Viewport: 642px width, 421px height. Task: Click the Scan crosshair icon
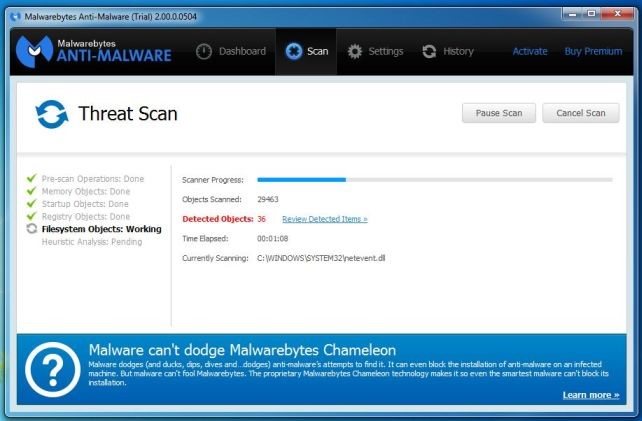click(294, 52)
